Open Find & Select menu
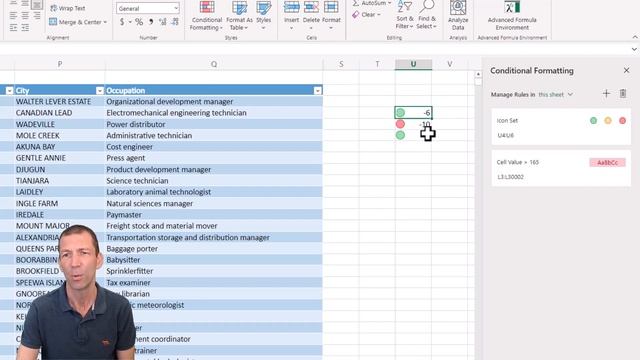 coord(427,16)
